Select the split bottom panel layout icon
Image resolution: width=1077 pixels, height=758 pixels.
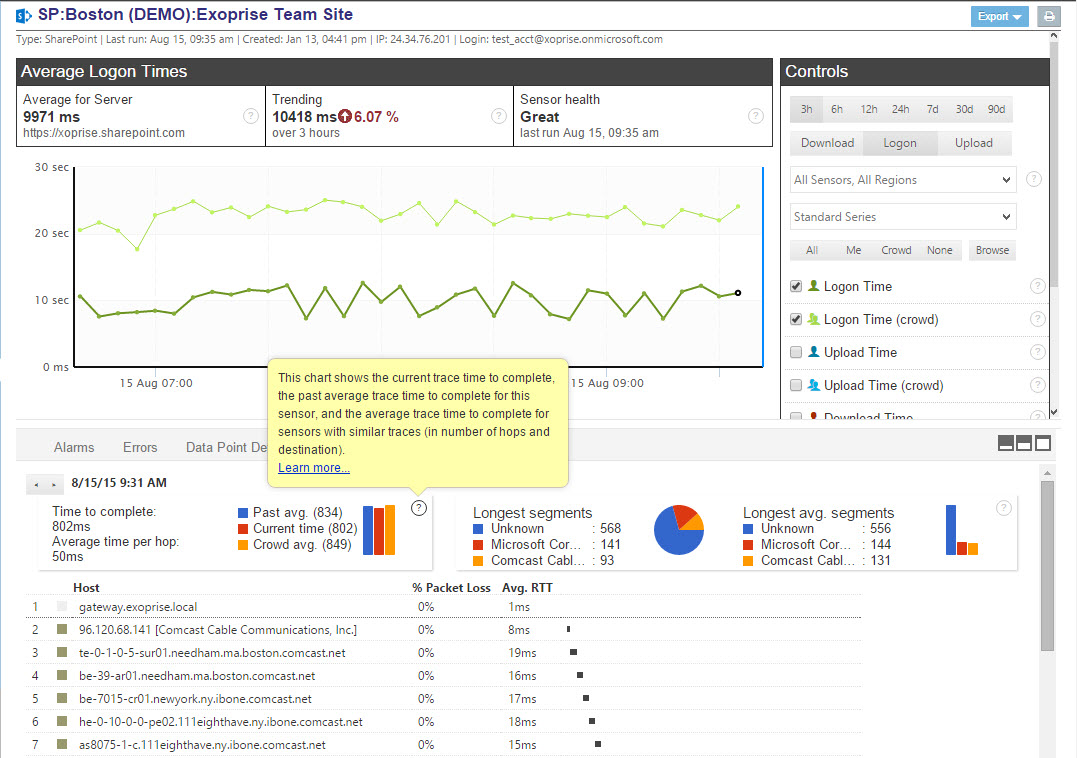point(1006,444)
